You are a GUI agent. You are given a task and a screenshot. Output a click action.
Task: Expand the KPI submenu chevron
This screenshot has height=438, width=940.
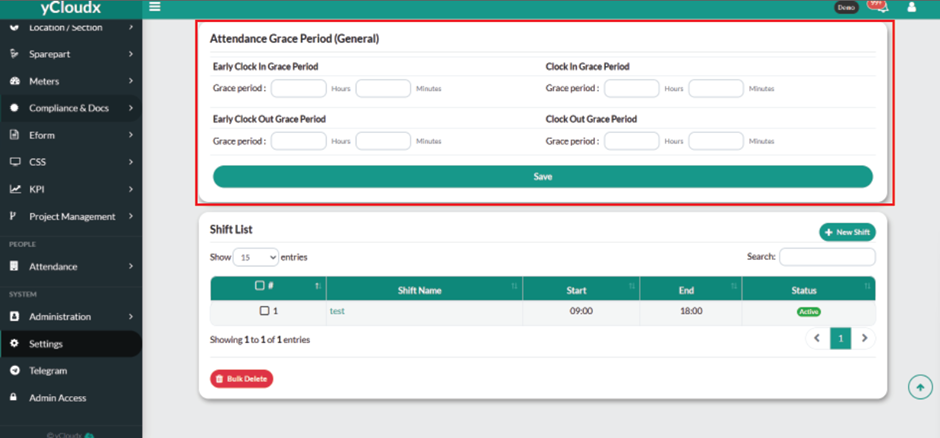point(130,189)
